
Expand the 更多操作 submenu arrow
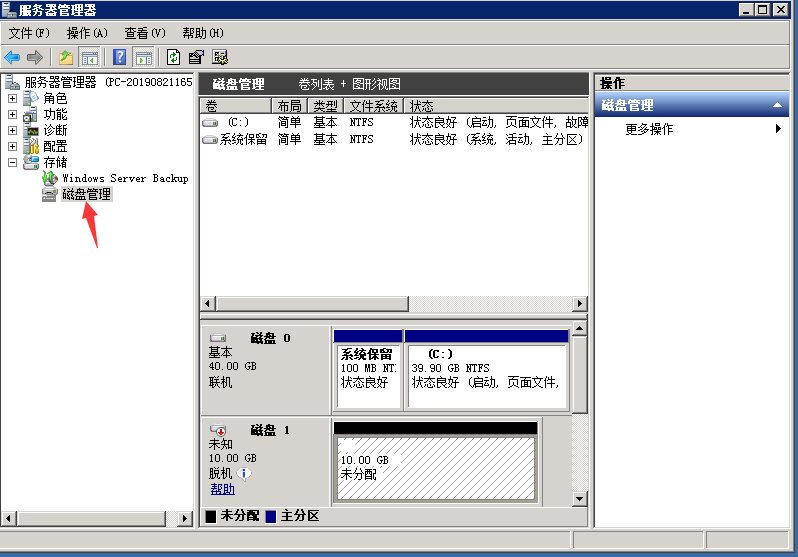click(x=778, y=129)
